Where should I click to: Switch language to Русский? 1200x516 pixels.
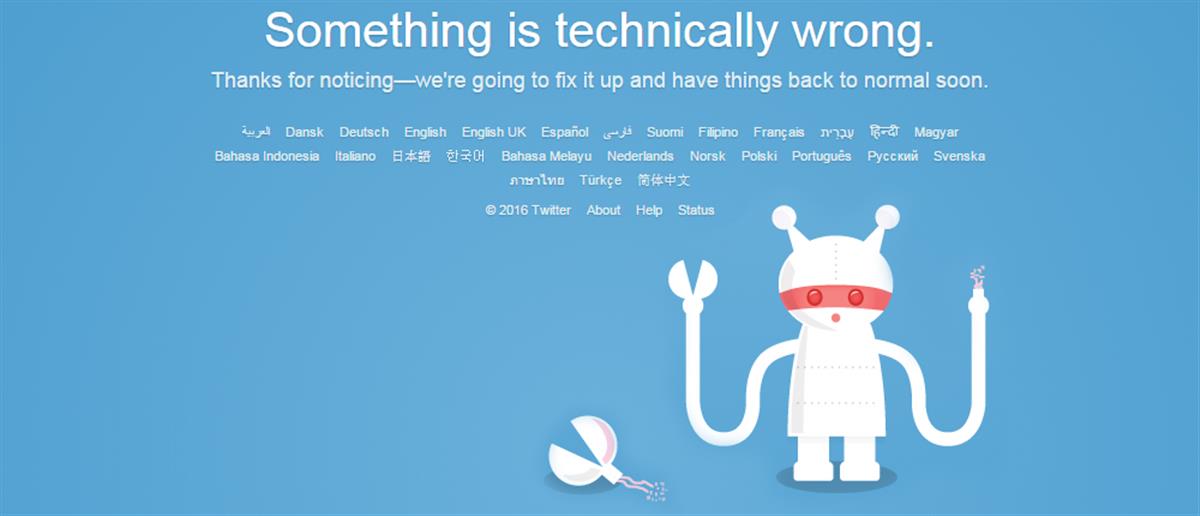pos(893,156)
